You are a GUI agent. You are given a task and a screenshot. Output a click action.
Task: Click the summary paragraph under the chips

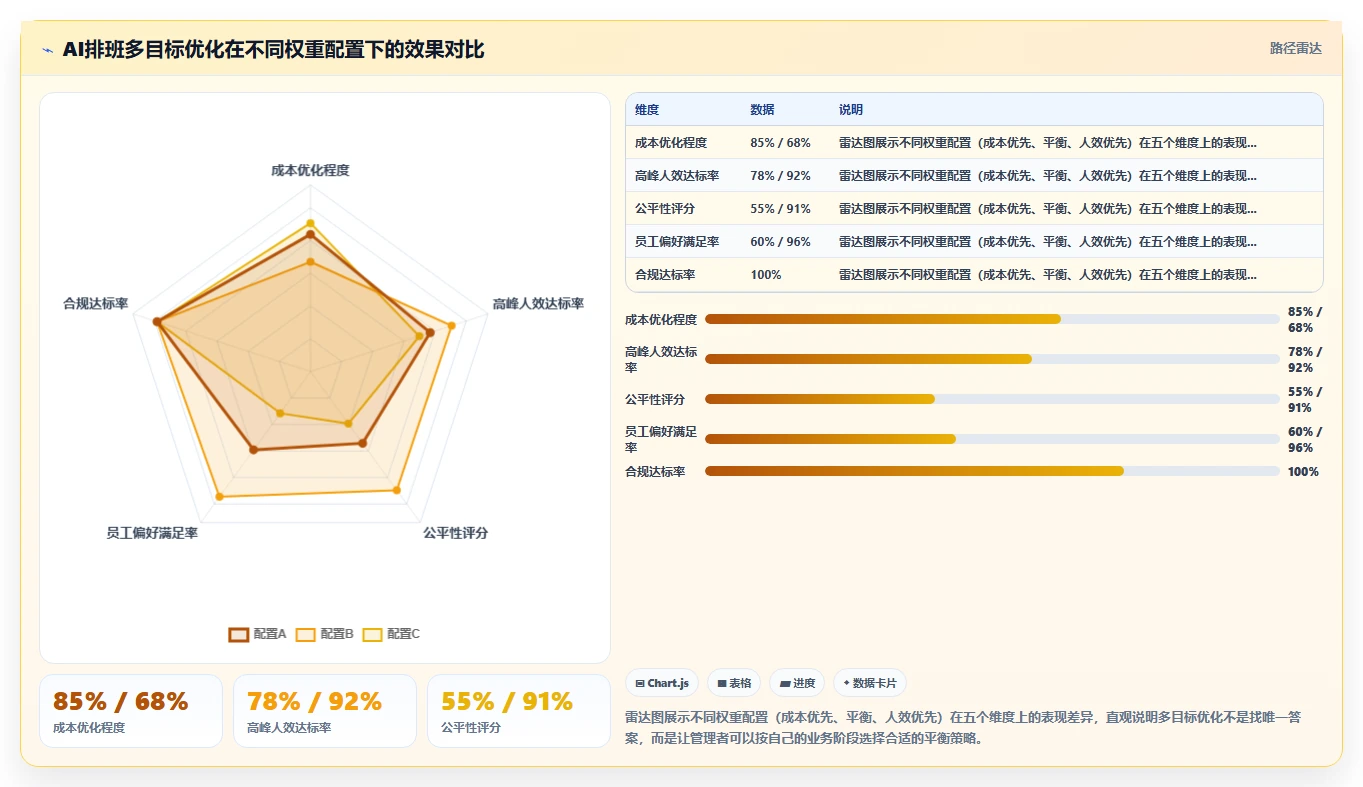(963, 728)
